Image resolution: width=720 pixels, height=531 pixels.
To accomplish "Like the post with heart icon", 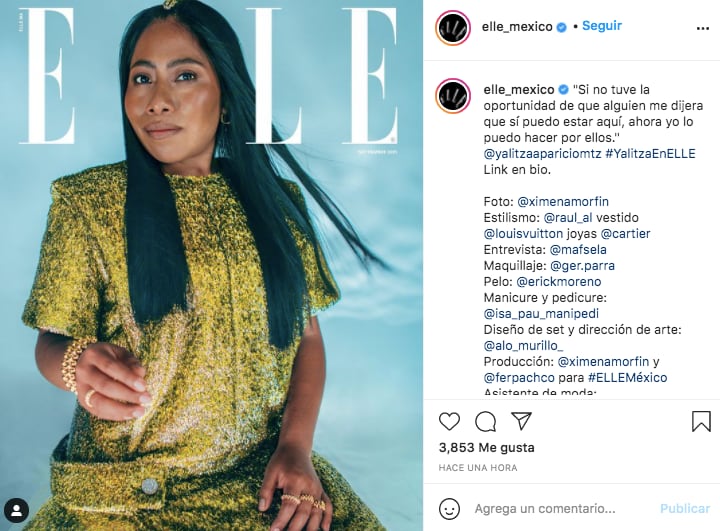I will 449,421.
